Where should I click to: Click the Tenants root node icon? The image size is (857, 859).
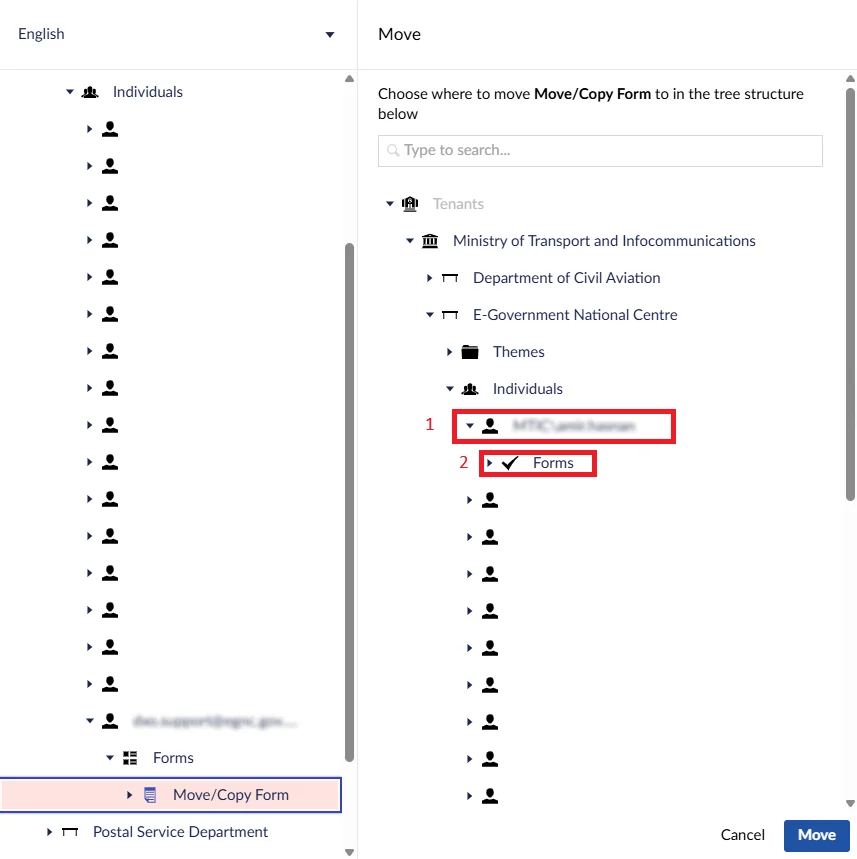pos(410,204)
